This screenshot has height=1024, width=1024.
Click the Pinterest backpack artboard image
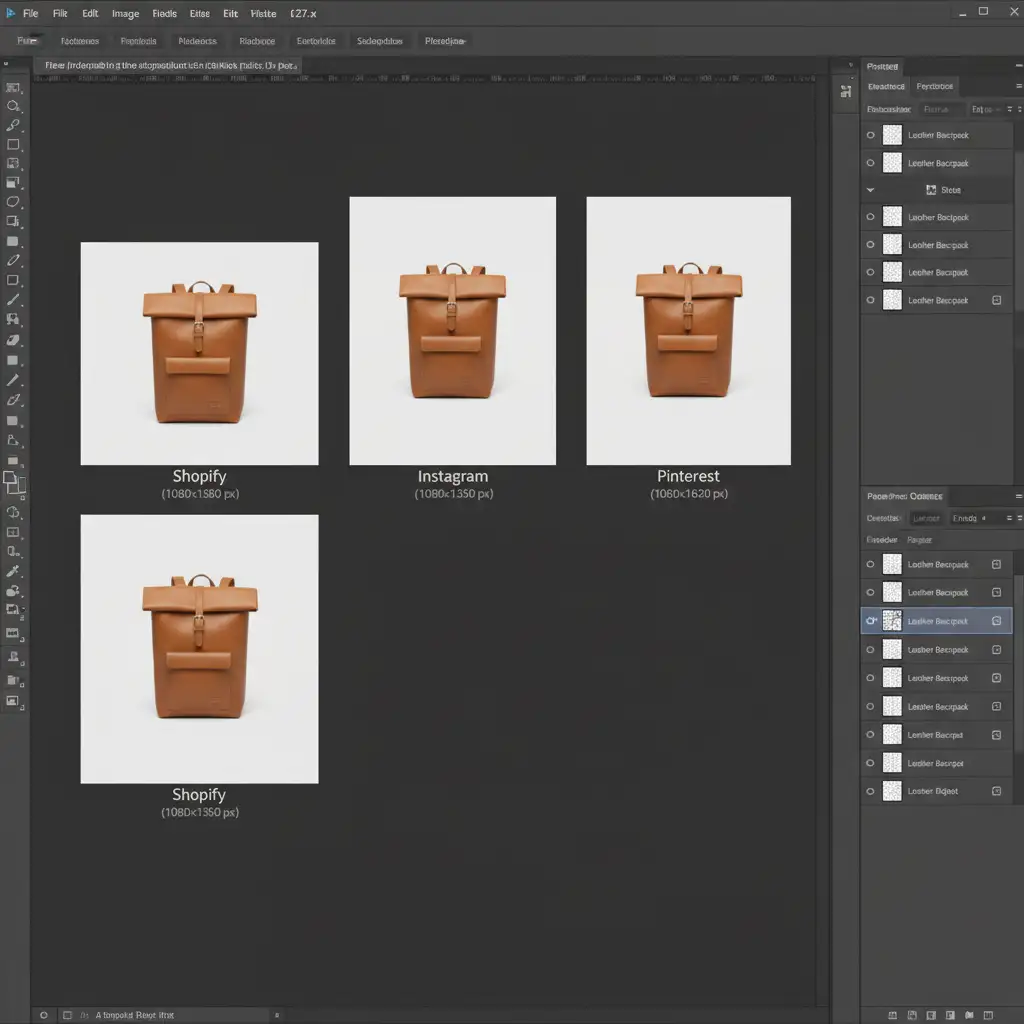(688, 331)
